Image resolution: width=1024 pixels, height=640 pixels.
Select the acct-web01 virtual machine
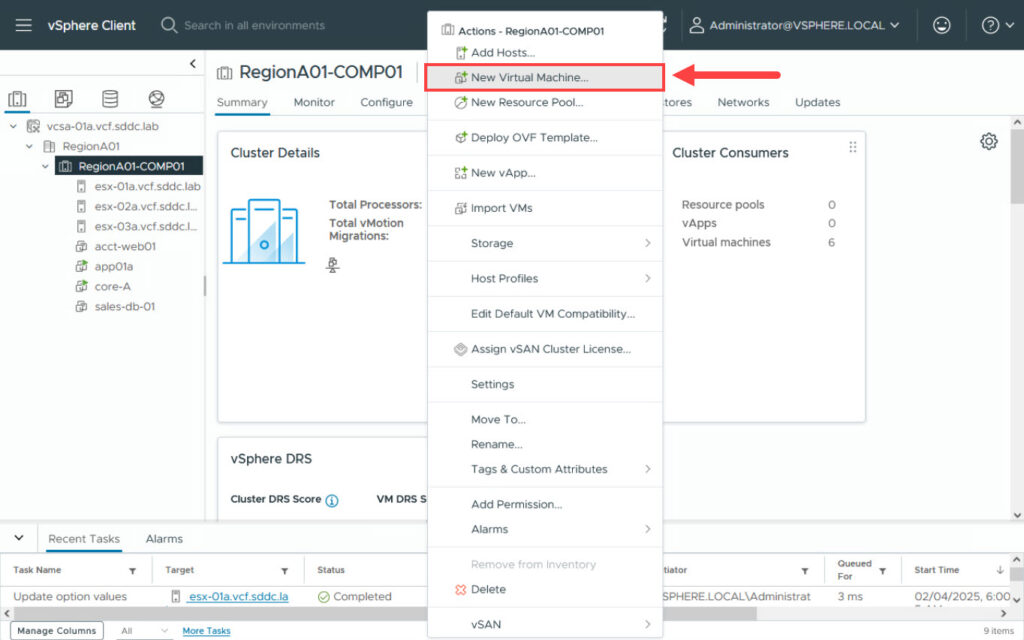click(x=125, y=247)
